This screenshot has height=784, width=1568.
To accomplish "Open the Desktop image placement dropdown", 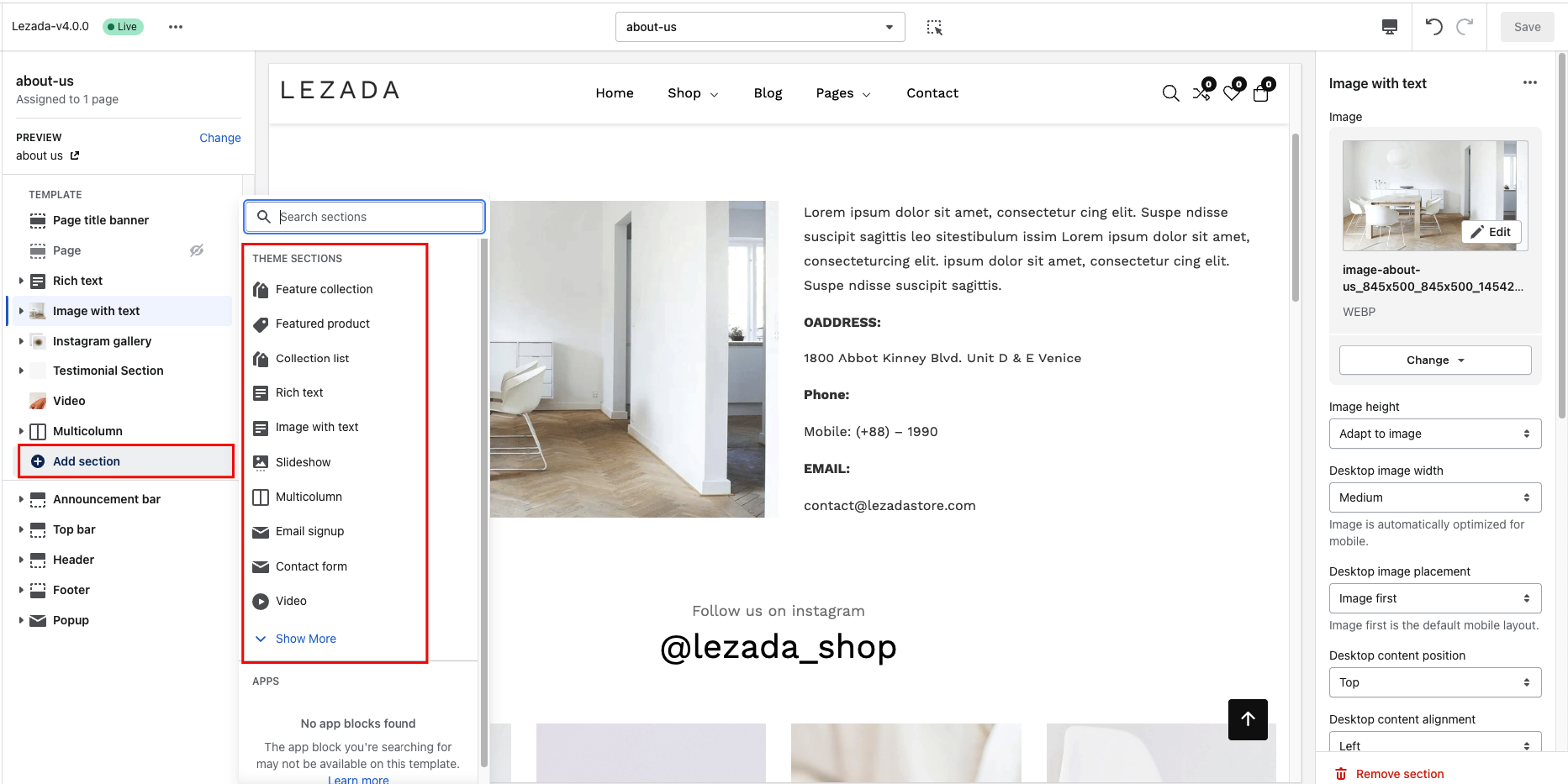I will coord(1434,597).
